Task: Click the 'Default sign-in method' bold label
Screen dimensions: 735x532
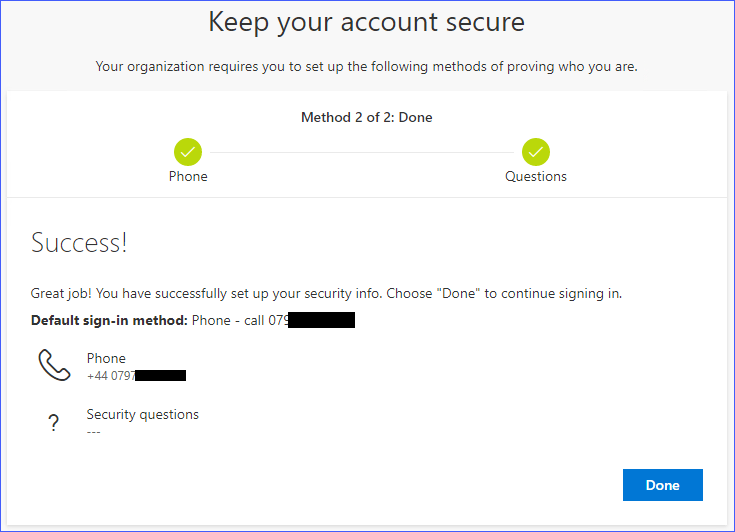Action: [x=109, y=321]
